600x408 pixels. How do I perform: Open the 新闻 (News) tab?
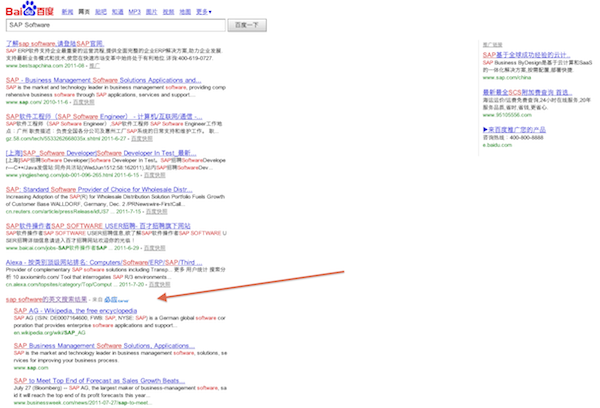point(67,12)
